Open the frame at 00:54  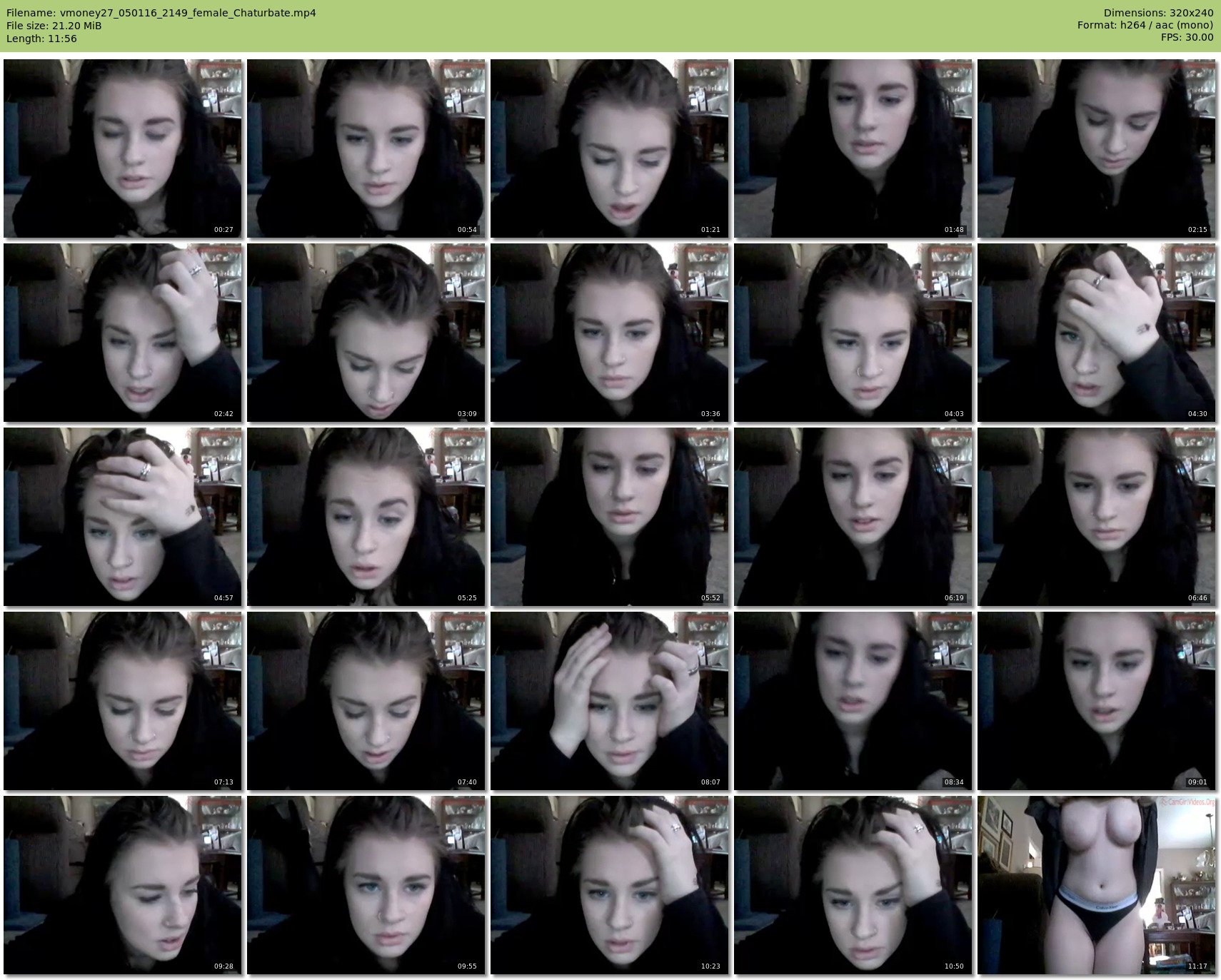tap(366, 148)
